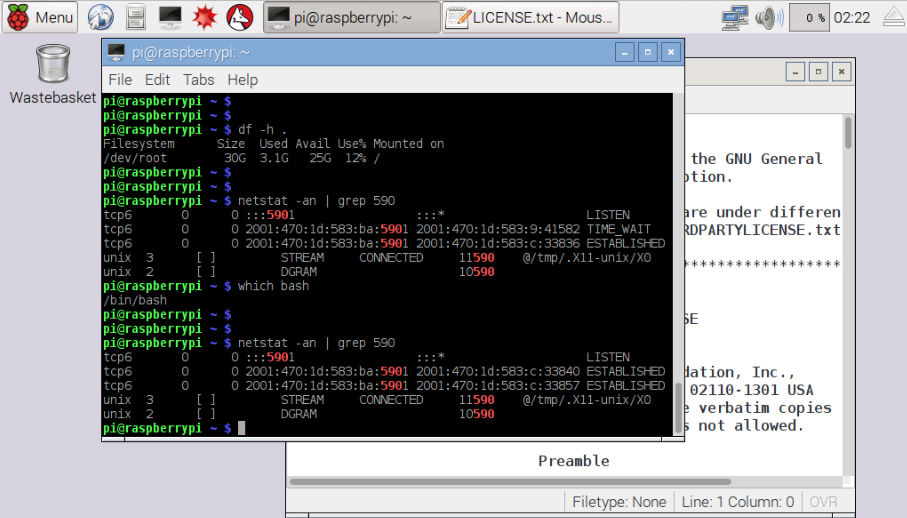This screenshot has width=907, height=518.
Task: Close the Mousepad LICENSE window
Action: tap(842, 72)
